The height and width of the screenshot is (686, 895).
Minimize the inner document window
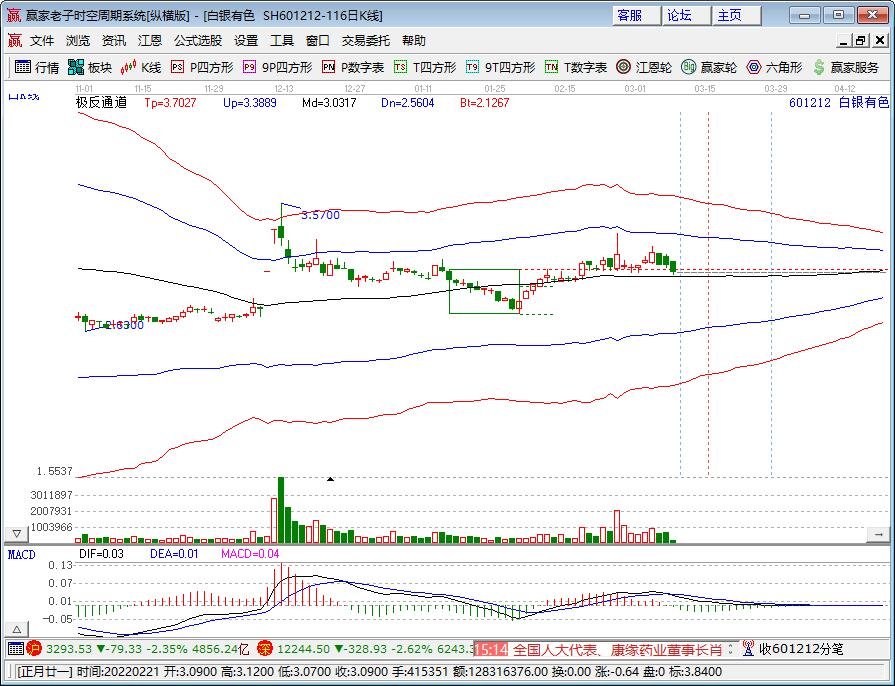(844, 41)
